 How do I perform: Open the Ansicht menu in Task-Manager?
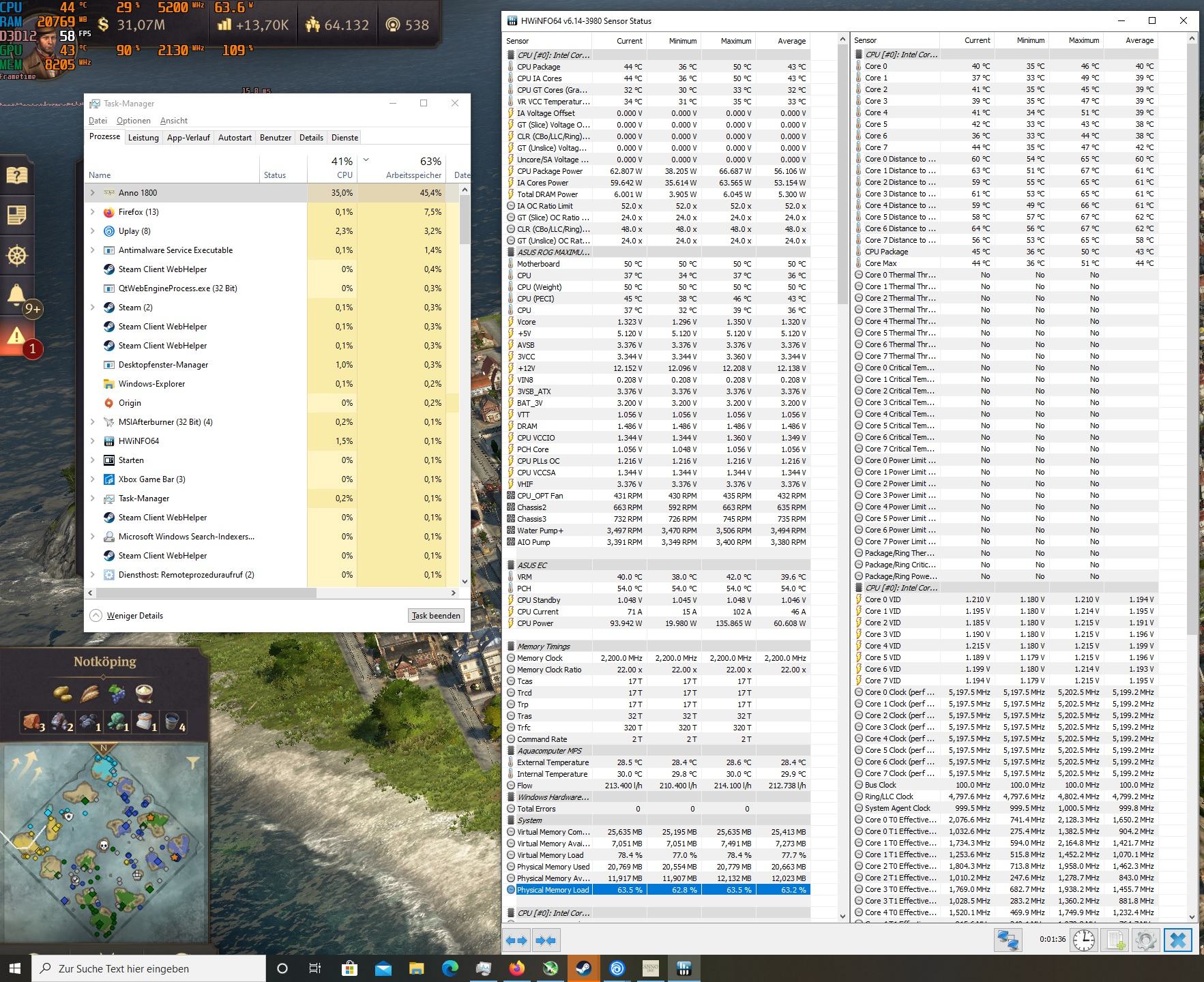[x=174, y=121]
